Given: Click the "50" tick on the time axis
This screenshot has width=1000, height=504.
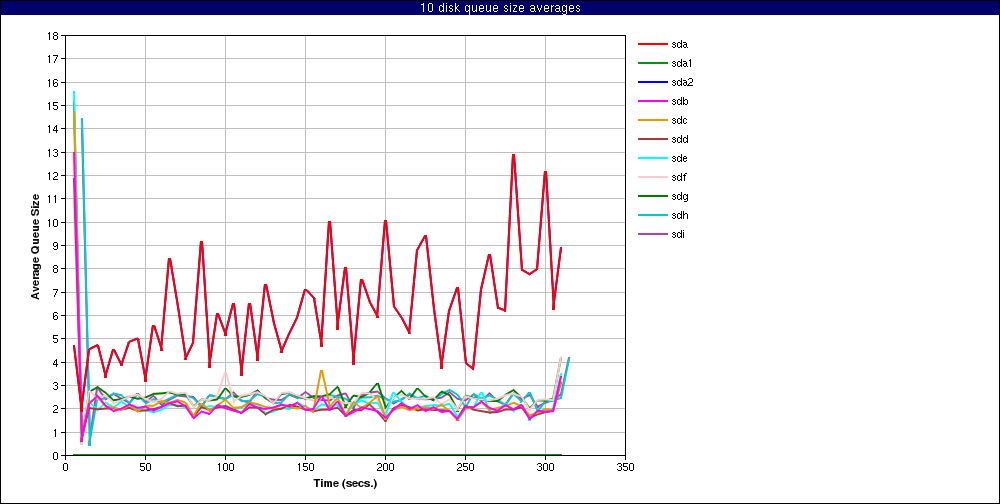Looking at the screenshot, I should [145, 467].
